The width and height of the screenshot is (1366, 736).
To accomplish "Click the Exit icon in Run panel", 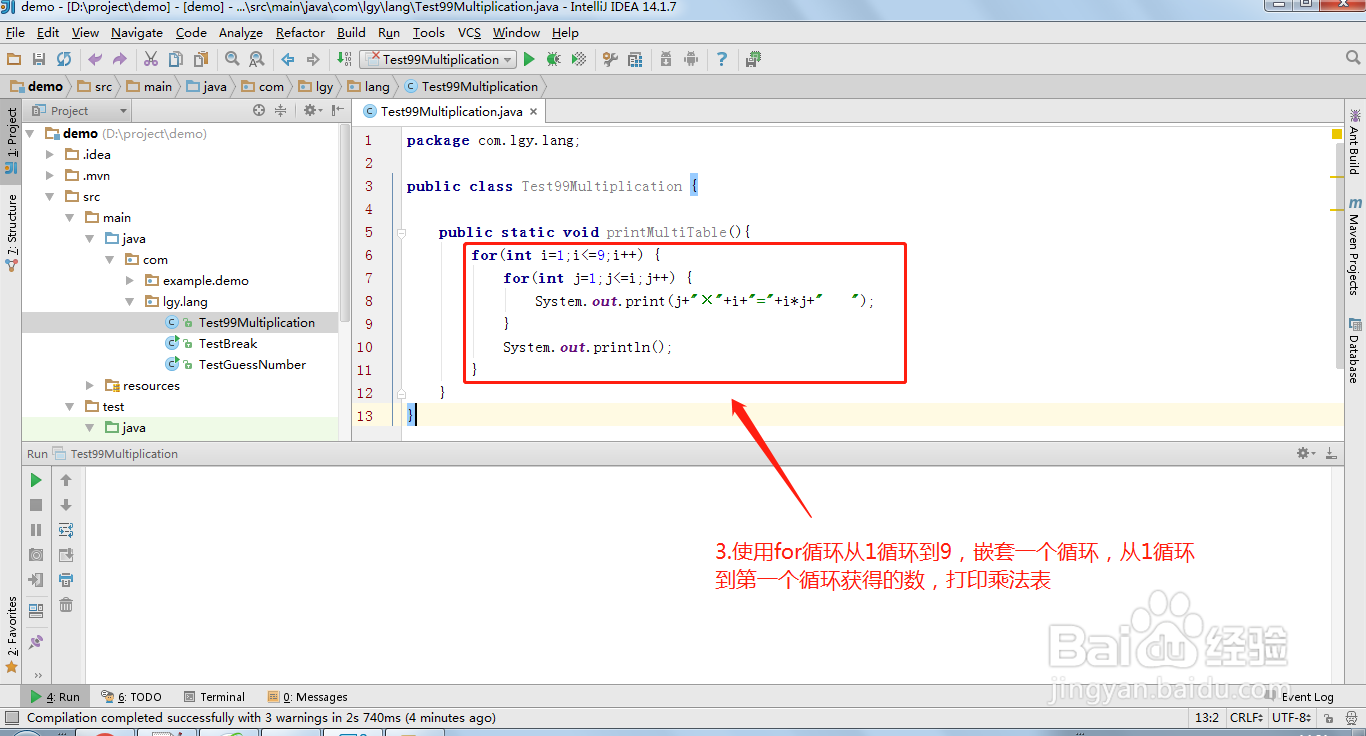I will (x=36, y=580).
